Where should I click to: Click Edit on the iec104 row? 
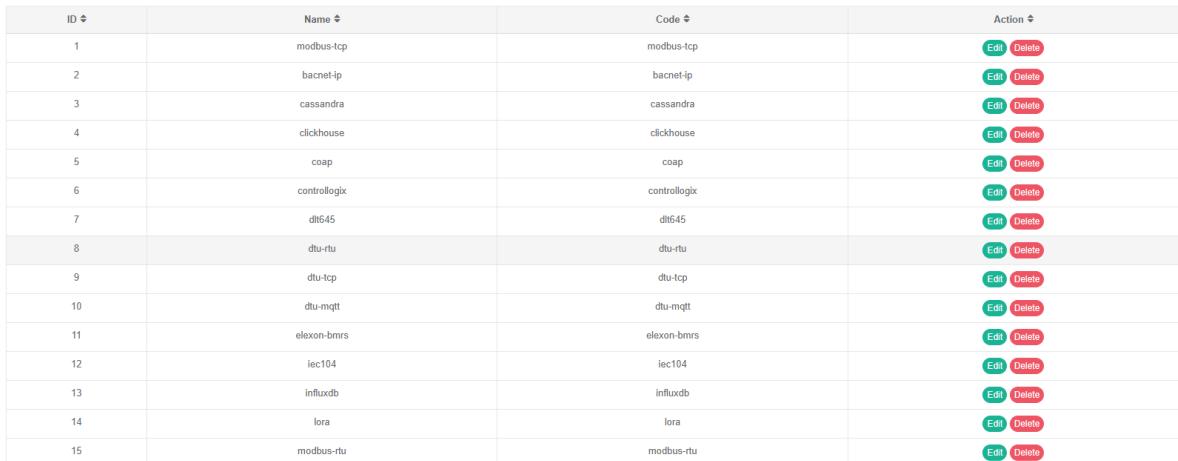tap(995, 366)
